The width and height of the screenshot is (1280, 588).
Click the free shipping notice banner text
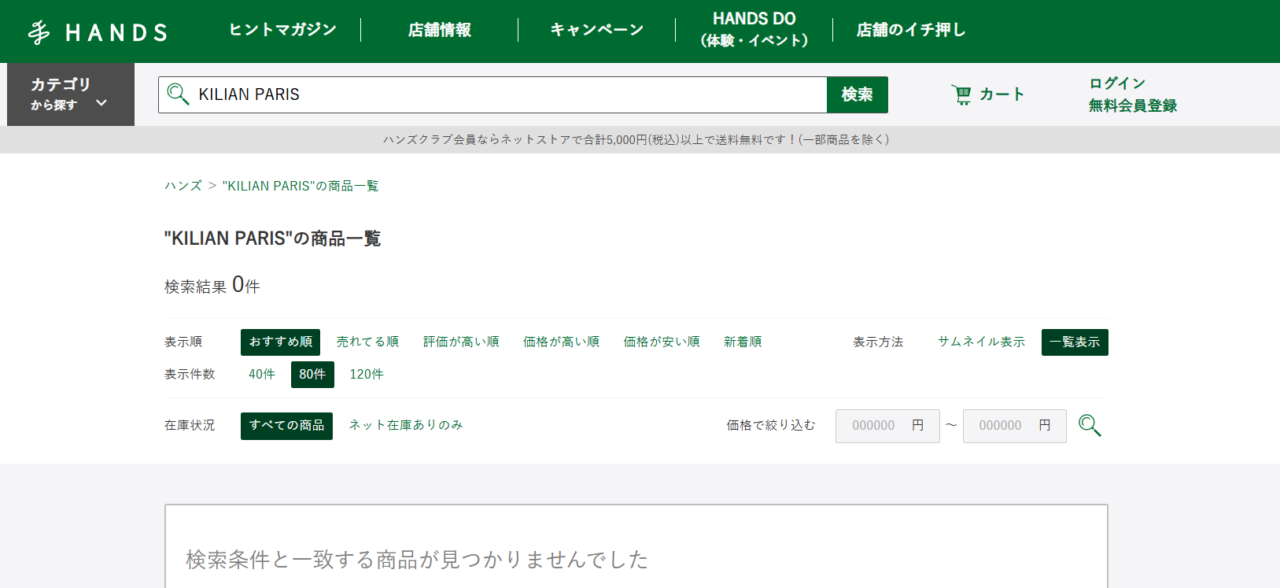tap(636, 140)
